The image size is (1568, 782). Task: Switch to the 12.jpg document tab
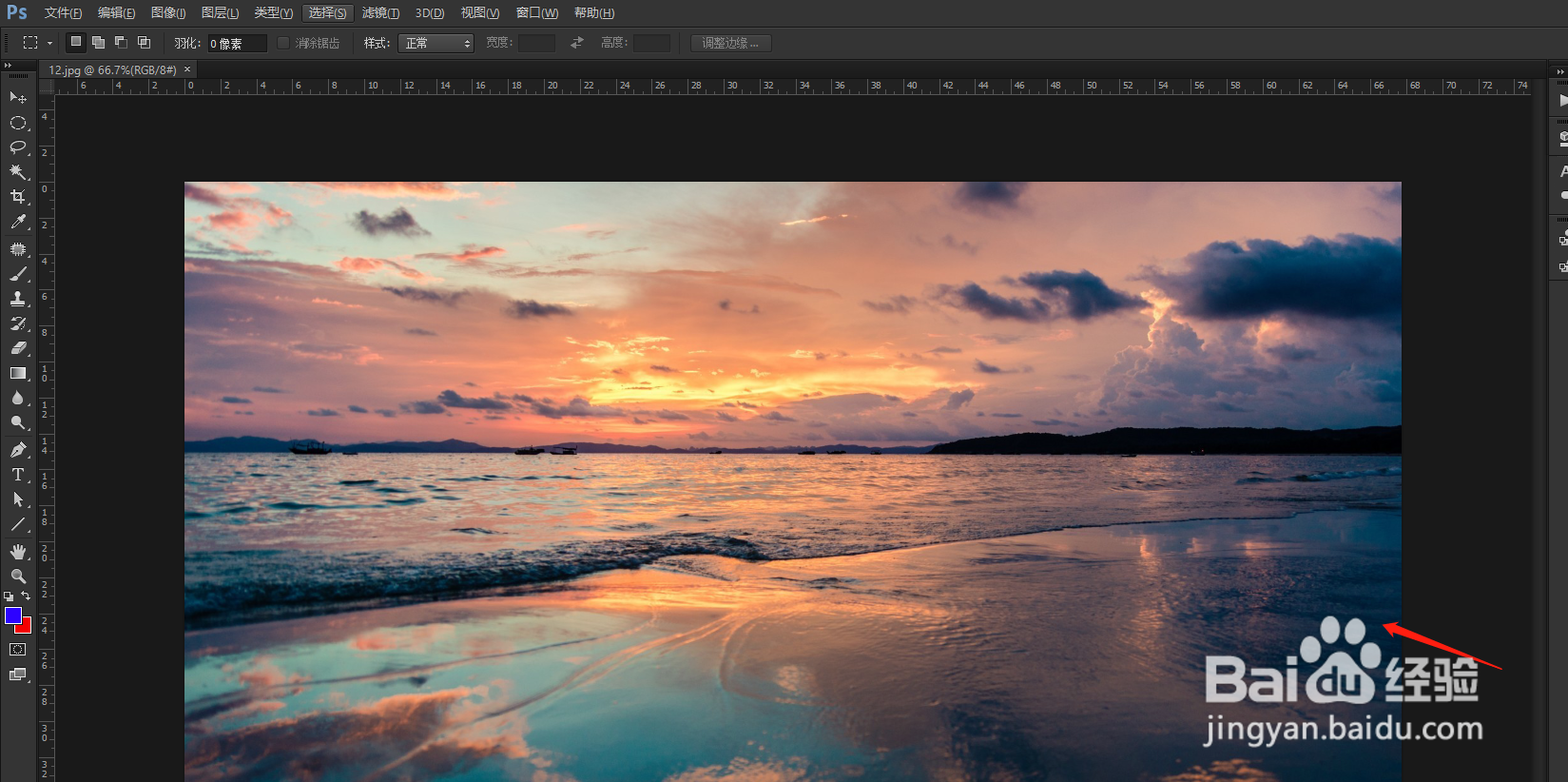coord(112,69)
